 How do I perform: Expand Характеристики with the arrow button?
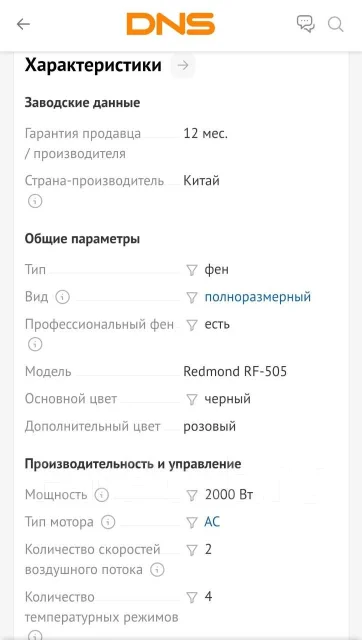point(183,65)
